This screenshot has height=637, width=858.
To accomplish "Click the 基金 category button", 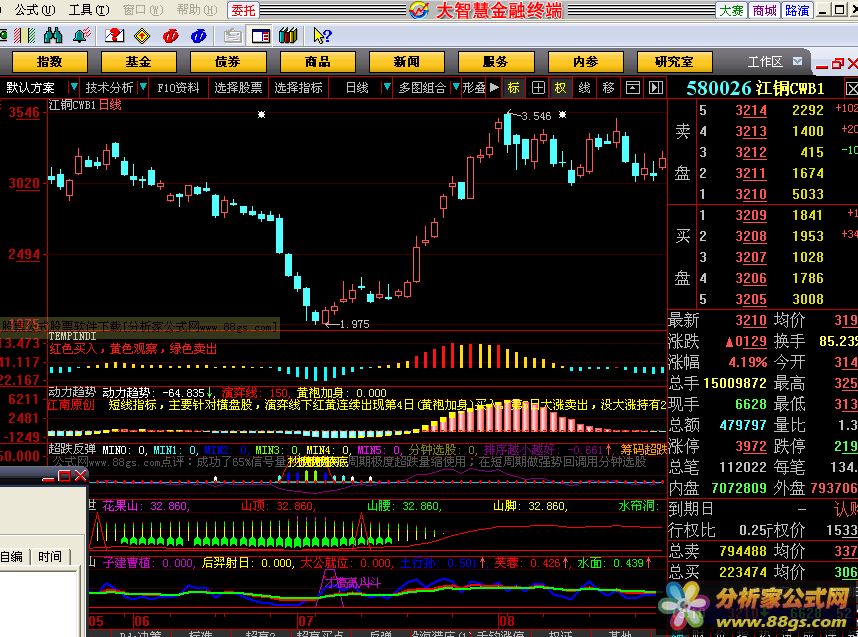I will (138, 62).
